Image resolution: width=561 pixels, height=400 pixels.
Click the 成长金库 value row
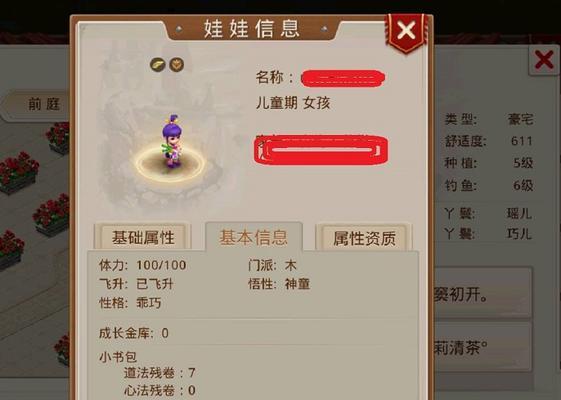[x=134, y=333]
